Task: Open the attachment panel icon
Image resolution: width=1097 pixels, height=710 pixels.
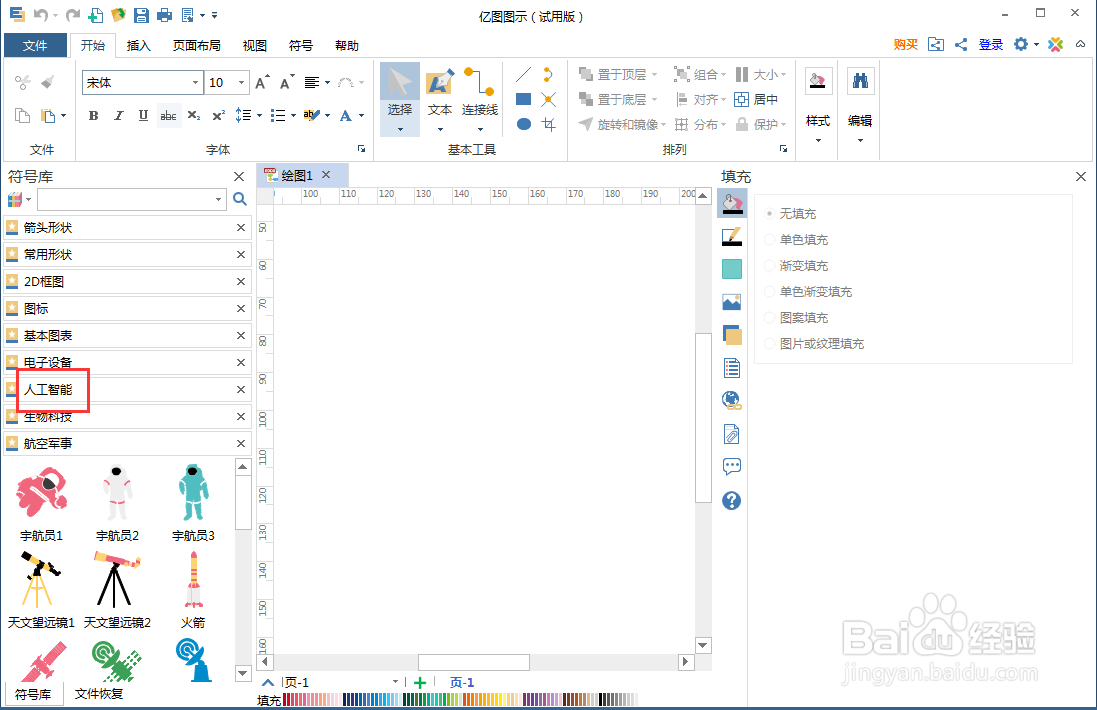Action: [x=732, y=434]
